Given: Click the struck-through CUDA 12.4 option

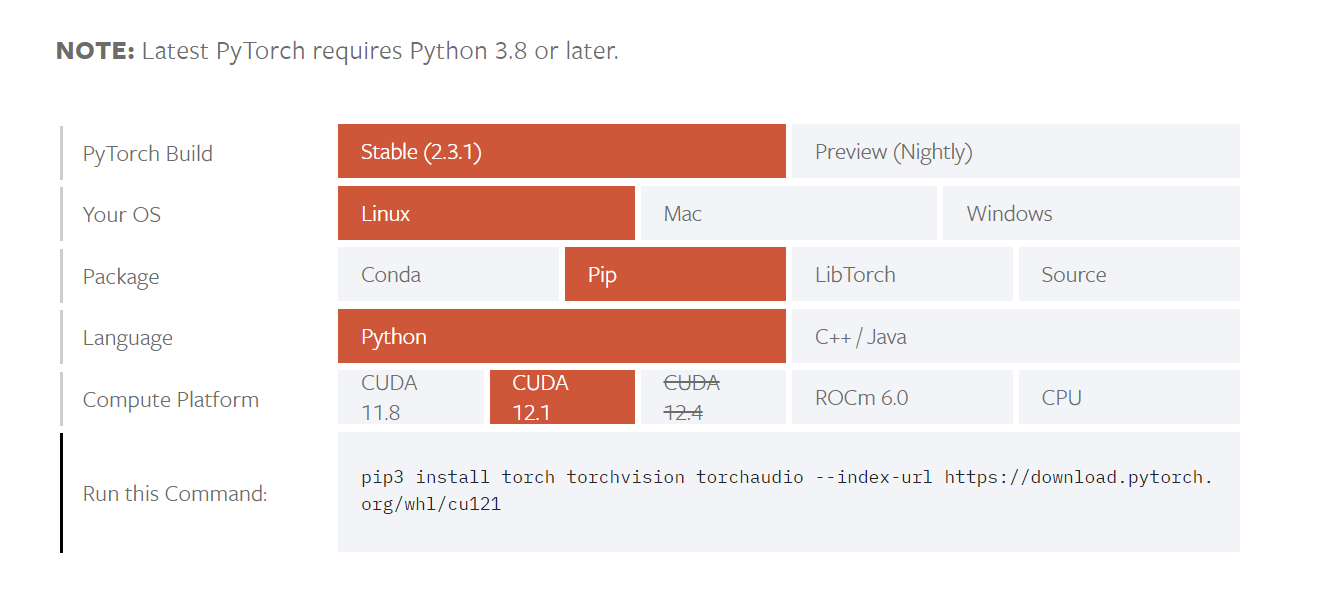Looking at the screenshot, I should (713, 397).
